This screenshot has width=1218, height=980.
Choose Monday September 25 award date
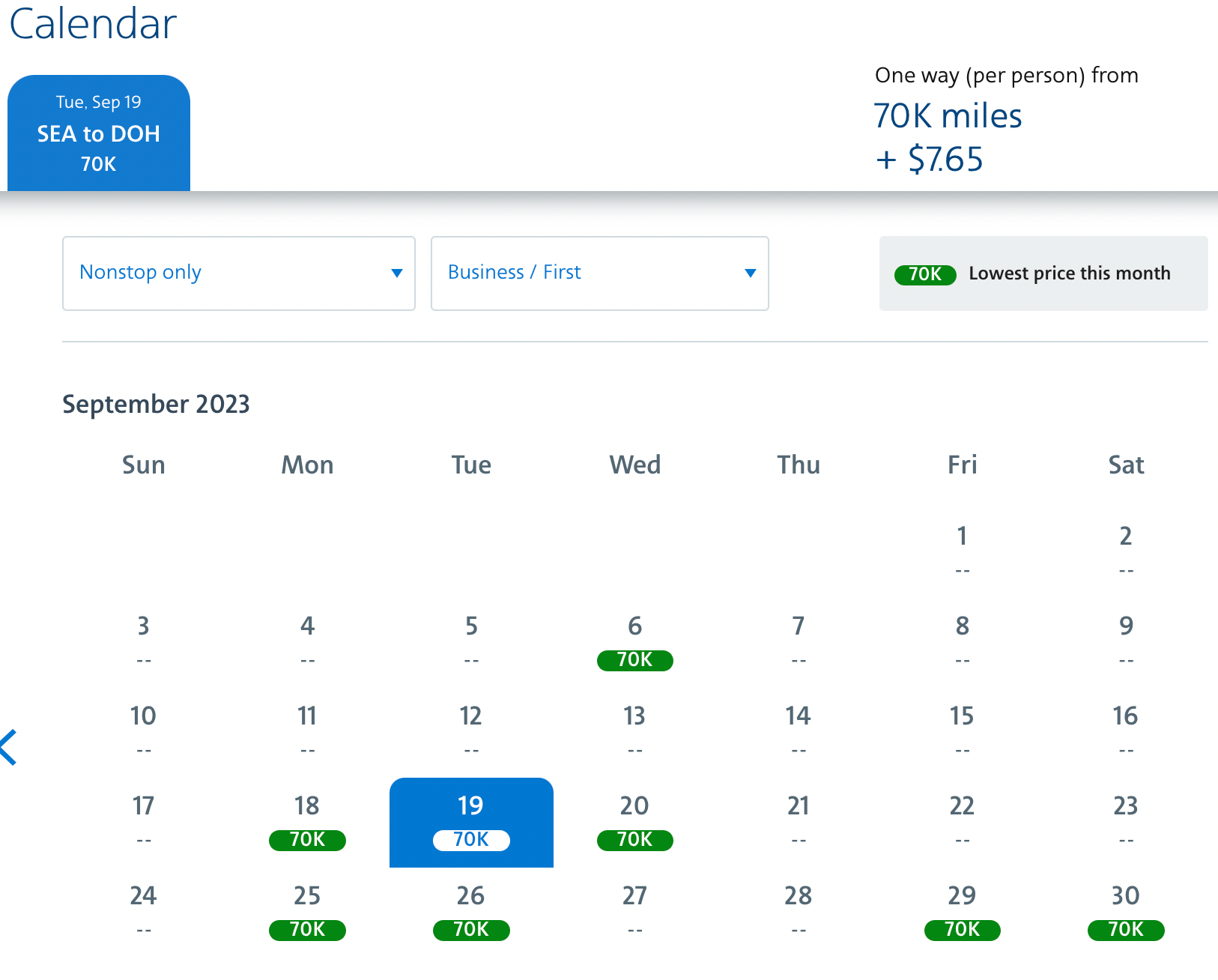(x=307, y=912)
